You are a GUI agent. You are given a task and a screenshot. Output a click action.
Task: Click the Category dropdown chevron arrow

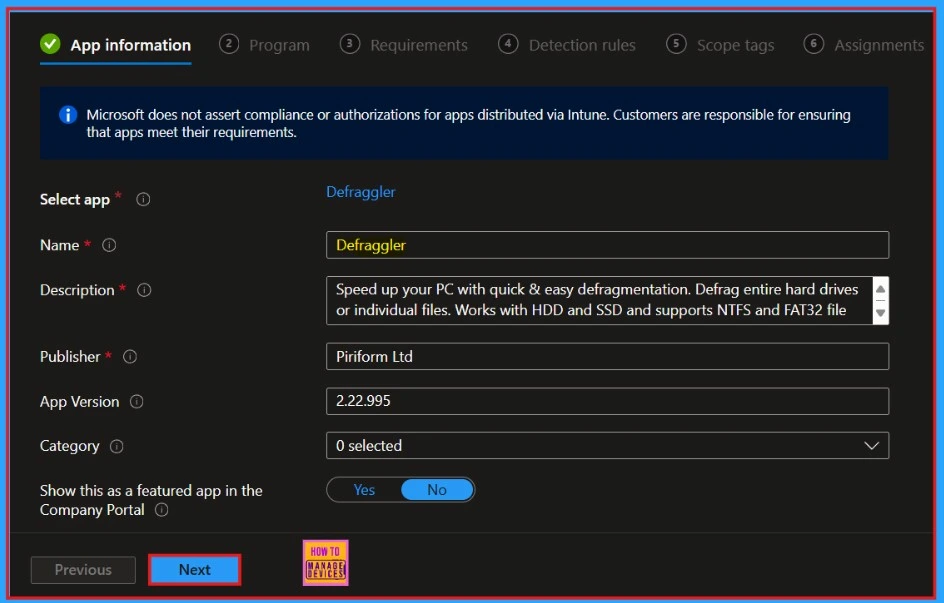(871, 445)
